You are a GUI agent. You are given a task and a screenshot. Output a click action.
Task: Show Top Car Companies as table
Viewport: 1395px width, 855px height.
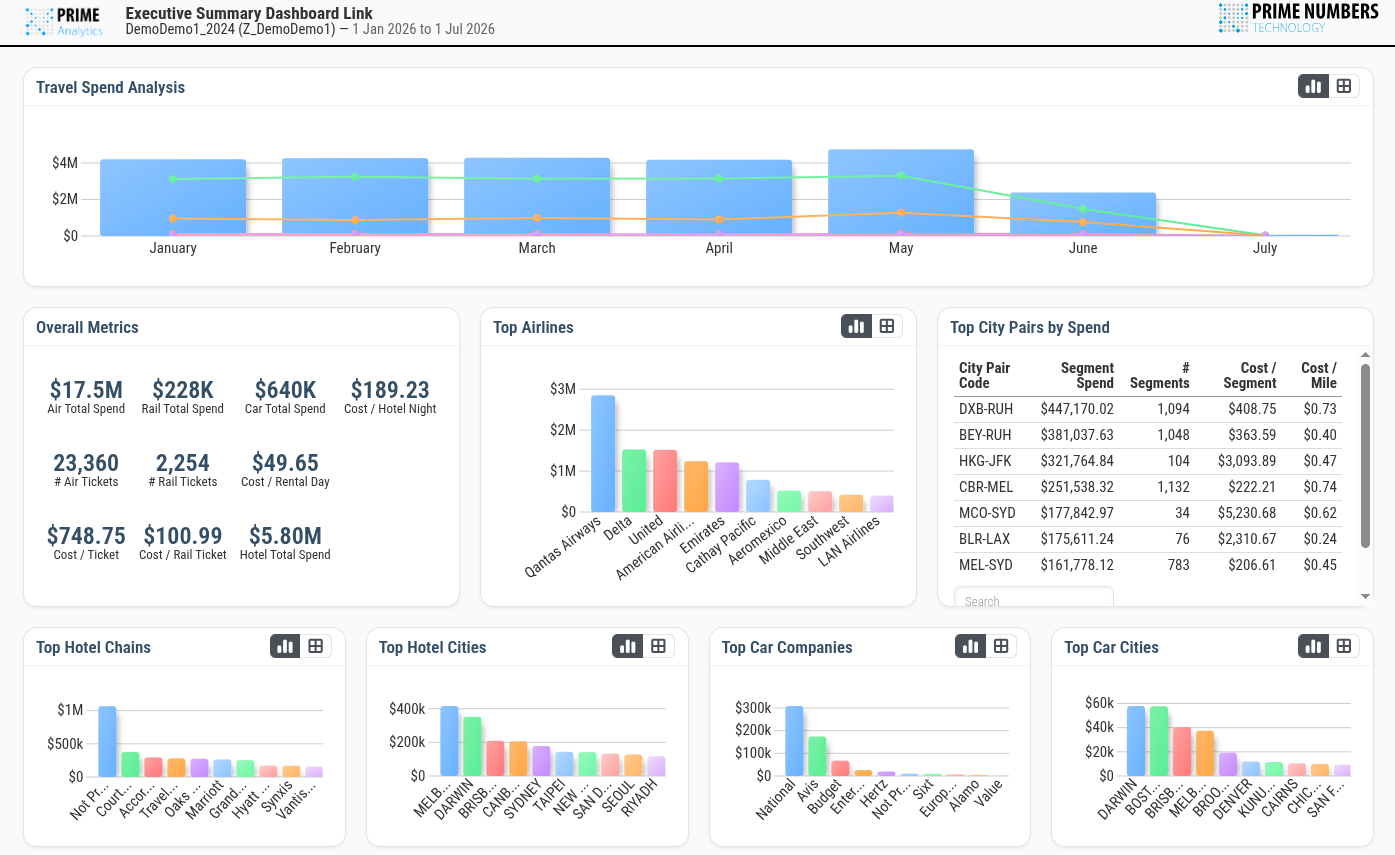pyautogui.click(x=1001, y=646)
